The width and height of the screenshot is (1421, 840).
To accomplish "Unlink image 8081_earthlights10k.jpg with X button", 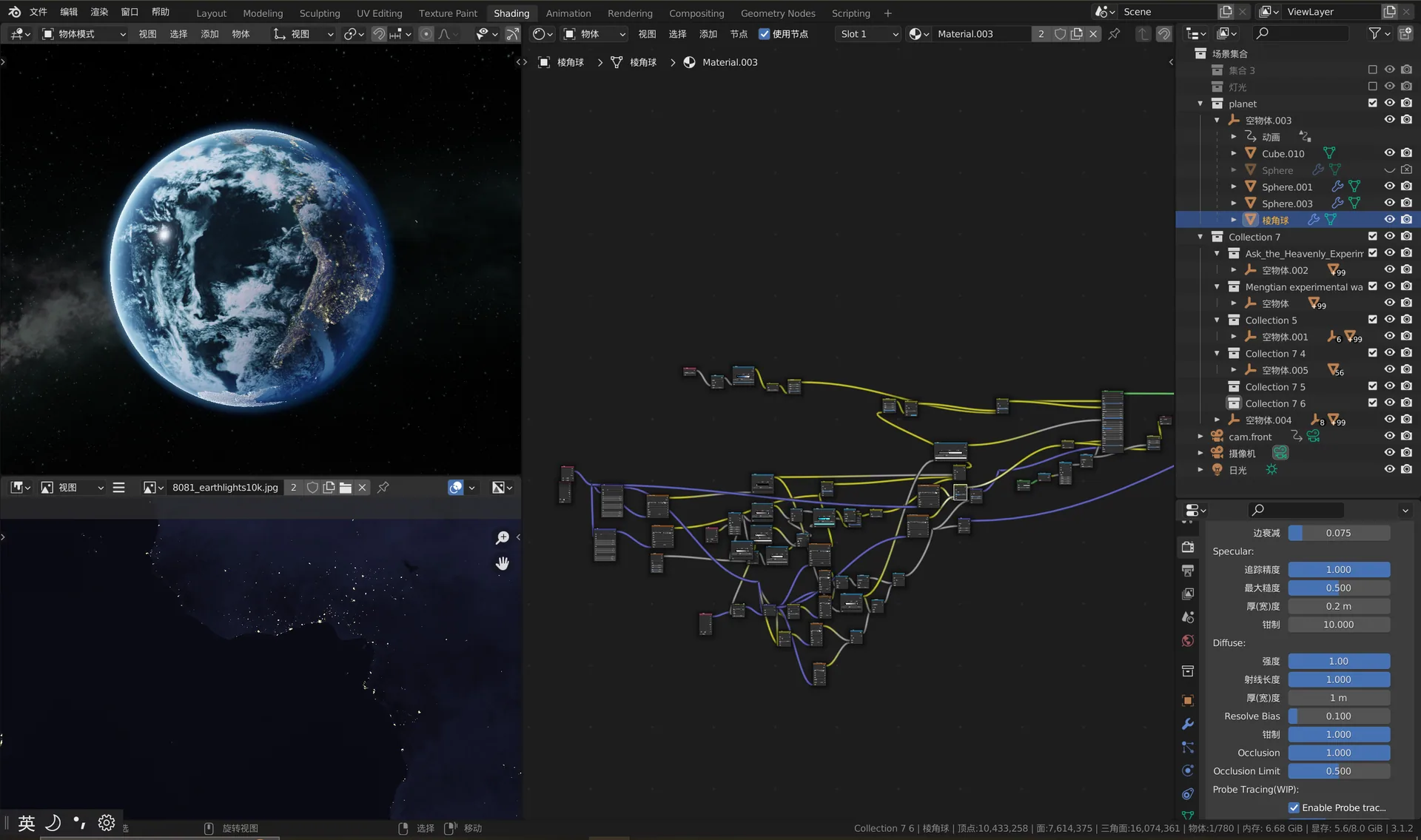I will click(363, 487).
